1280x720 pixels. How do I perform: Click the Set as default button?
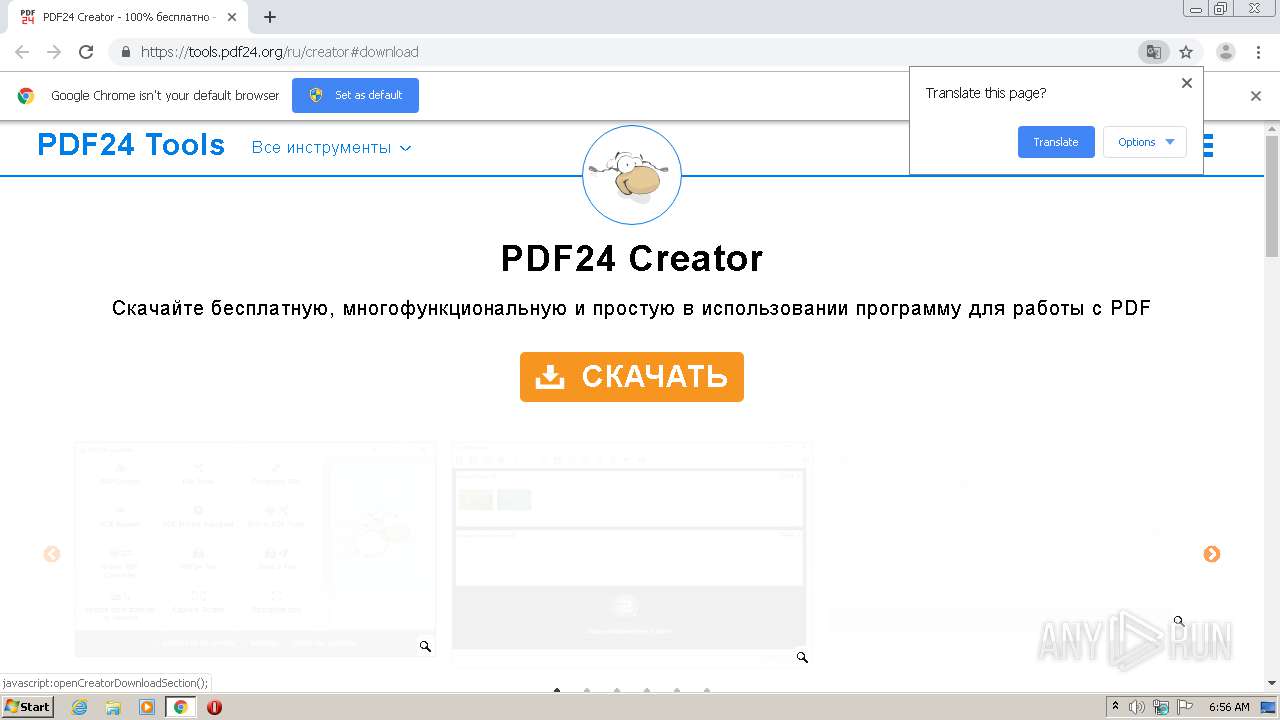(x=355, y=95)
